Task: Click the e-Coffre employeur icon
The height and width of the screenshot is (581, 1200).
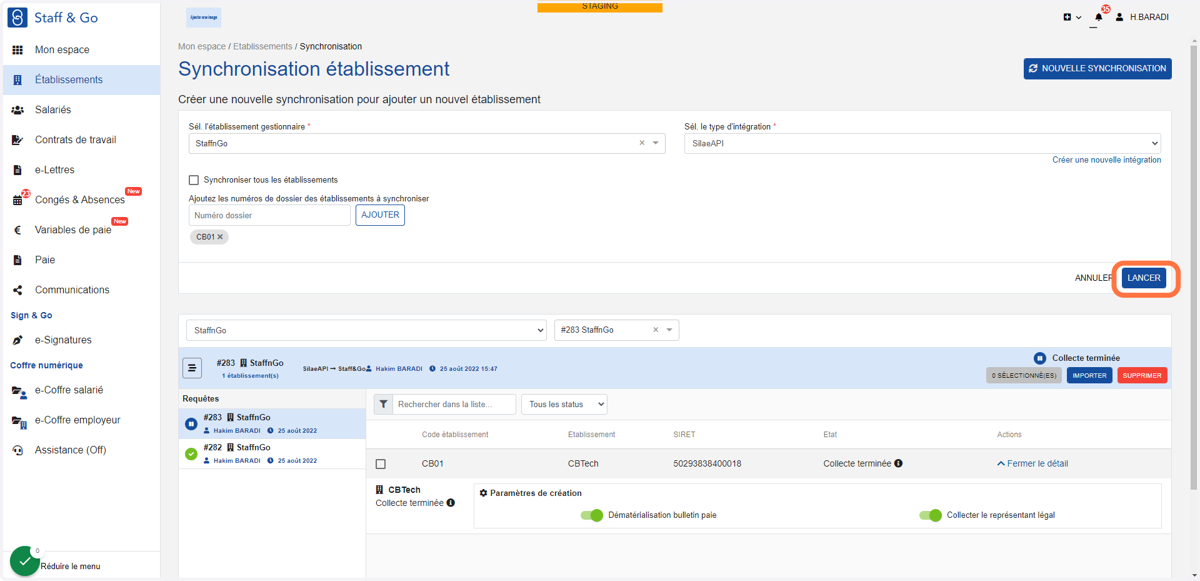Action: point(18,421)
